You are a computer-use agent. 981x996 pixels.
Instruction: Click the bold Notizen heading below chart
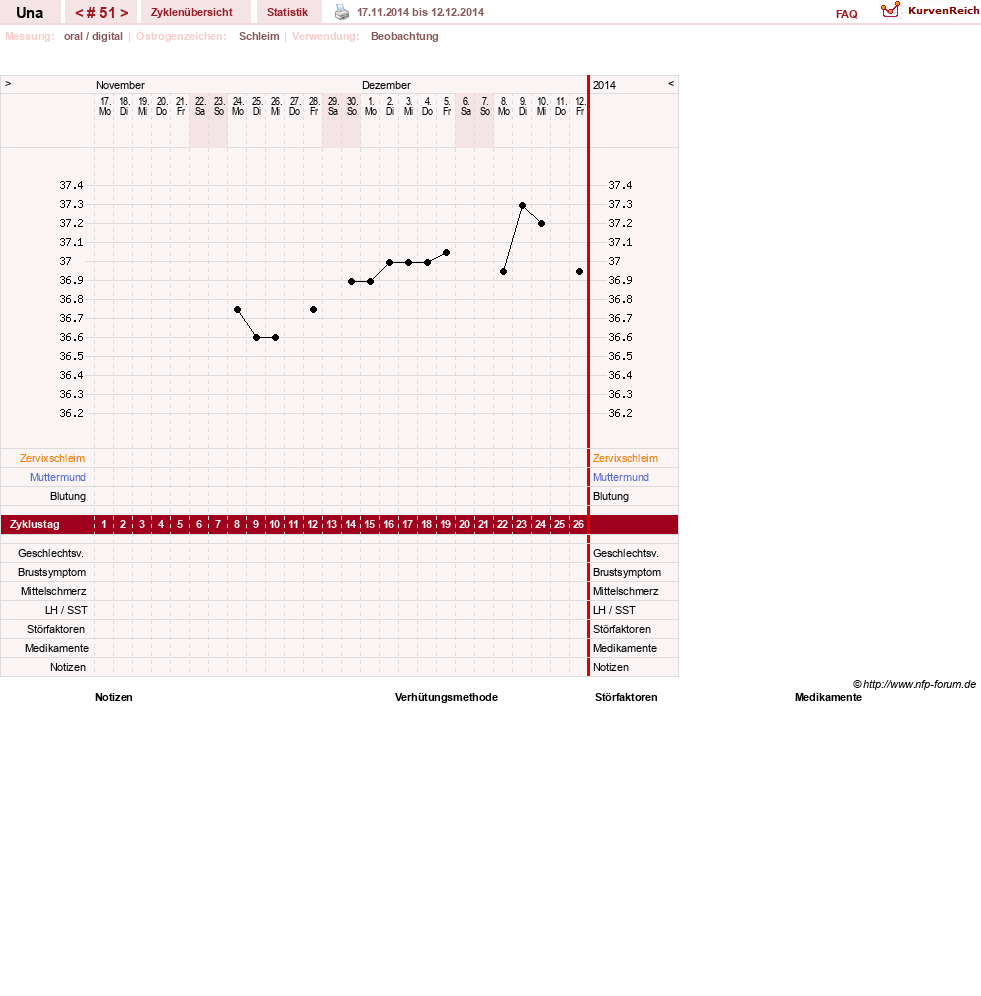[114, 697]
